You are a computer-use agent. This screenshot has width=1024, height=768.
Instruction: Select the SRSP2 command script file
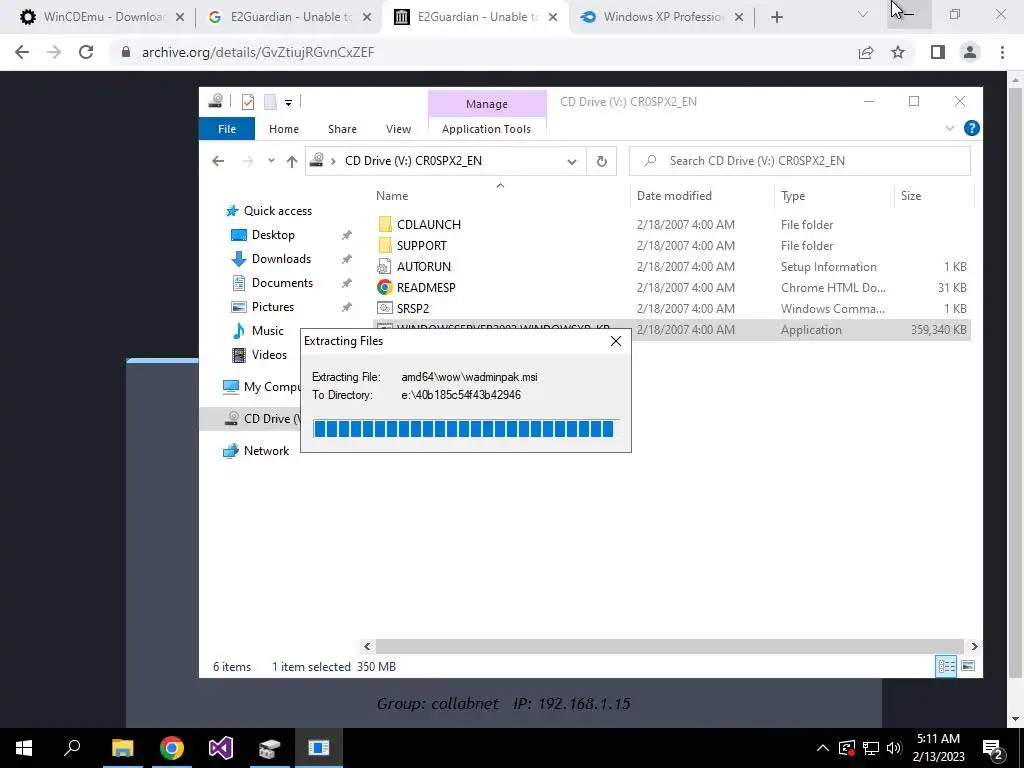[x=413, y=308]
